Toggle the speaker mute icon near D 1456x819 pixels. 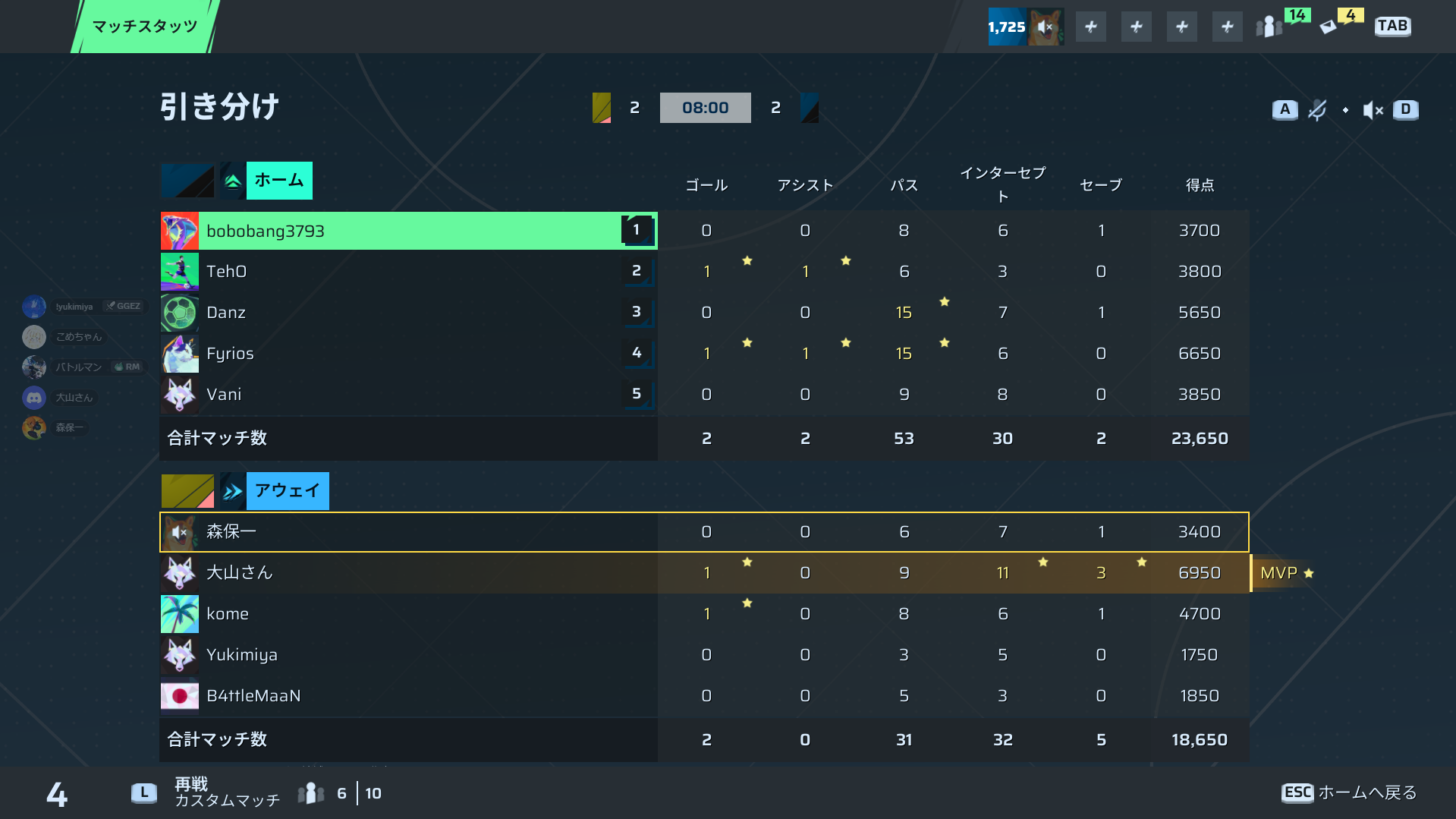pos(1373,110)
